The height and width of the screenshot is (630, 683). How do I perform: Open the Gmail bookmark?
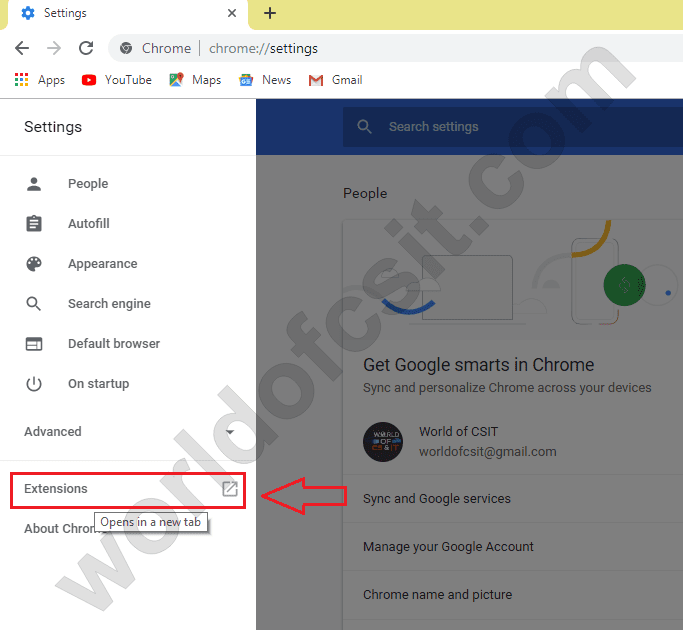(x=335, y=80)
